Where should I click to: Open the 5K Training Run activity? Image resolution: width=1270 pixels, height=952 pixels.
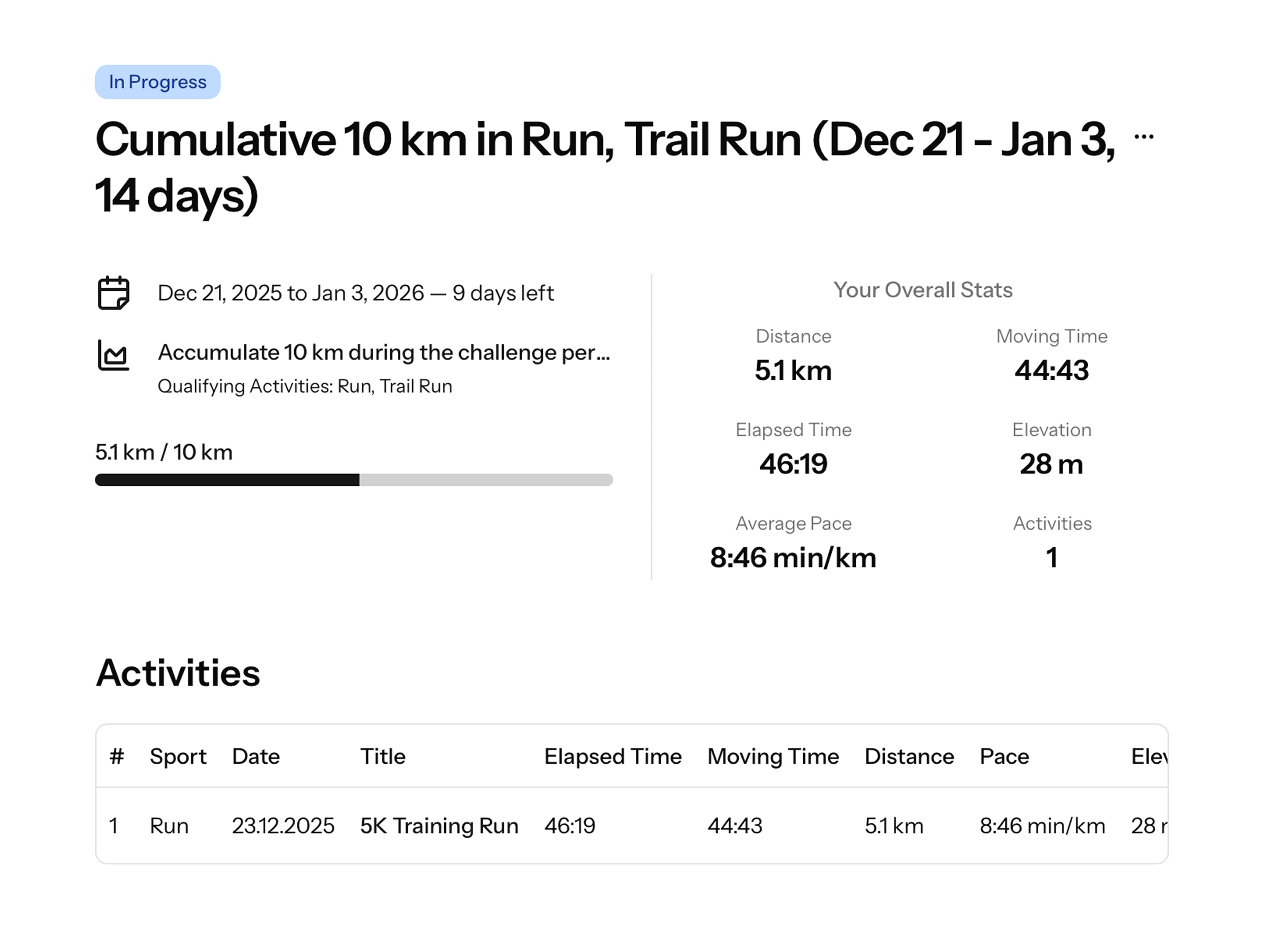click(439, 826)
